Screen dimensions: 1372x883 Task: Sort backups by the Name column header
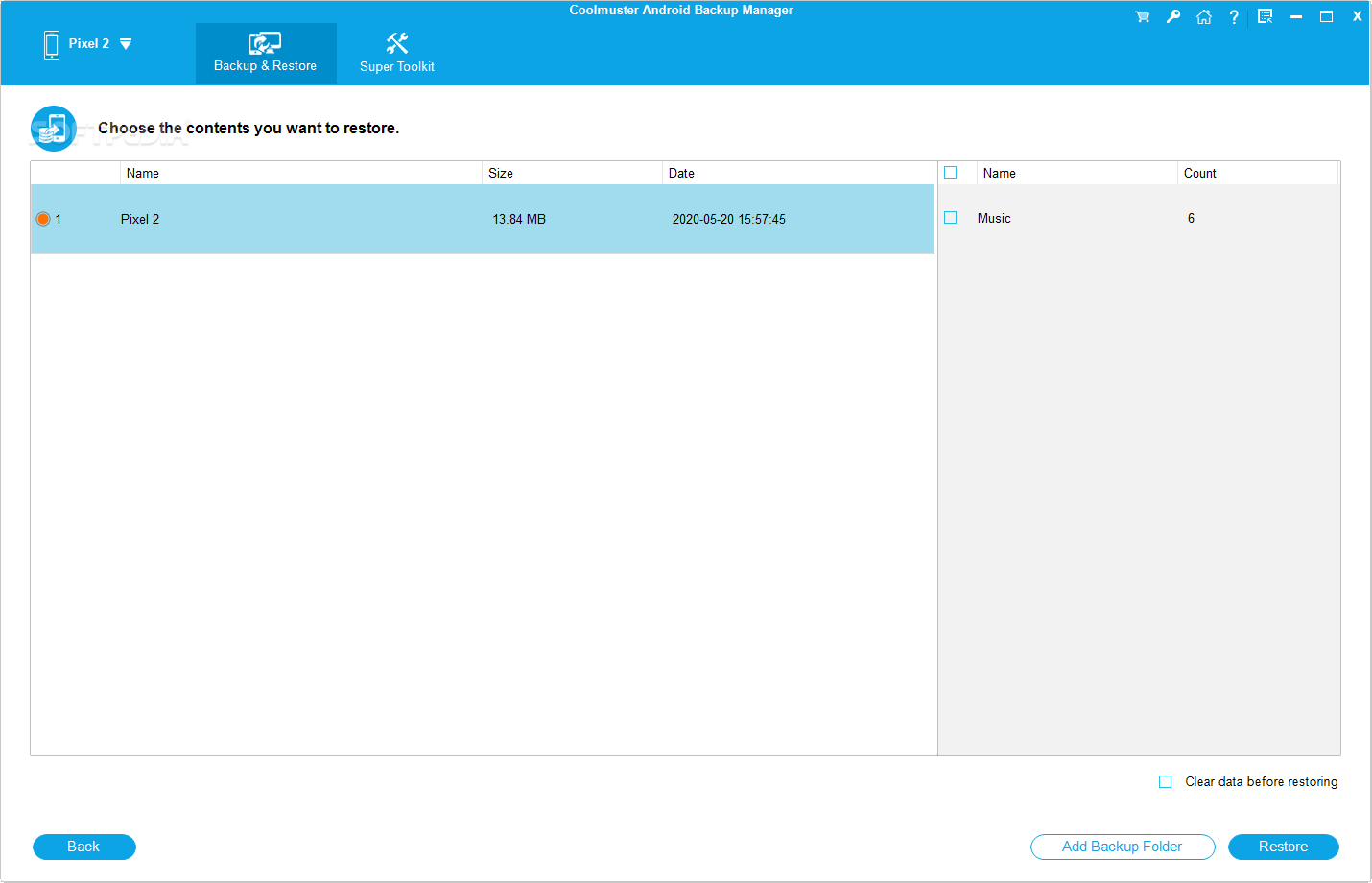click(301, 173)
